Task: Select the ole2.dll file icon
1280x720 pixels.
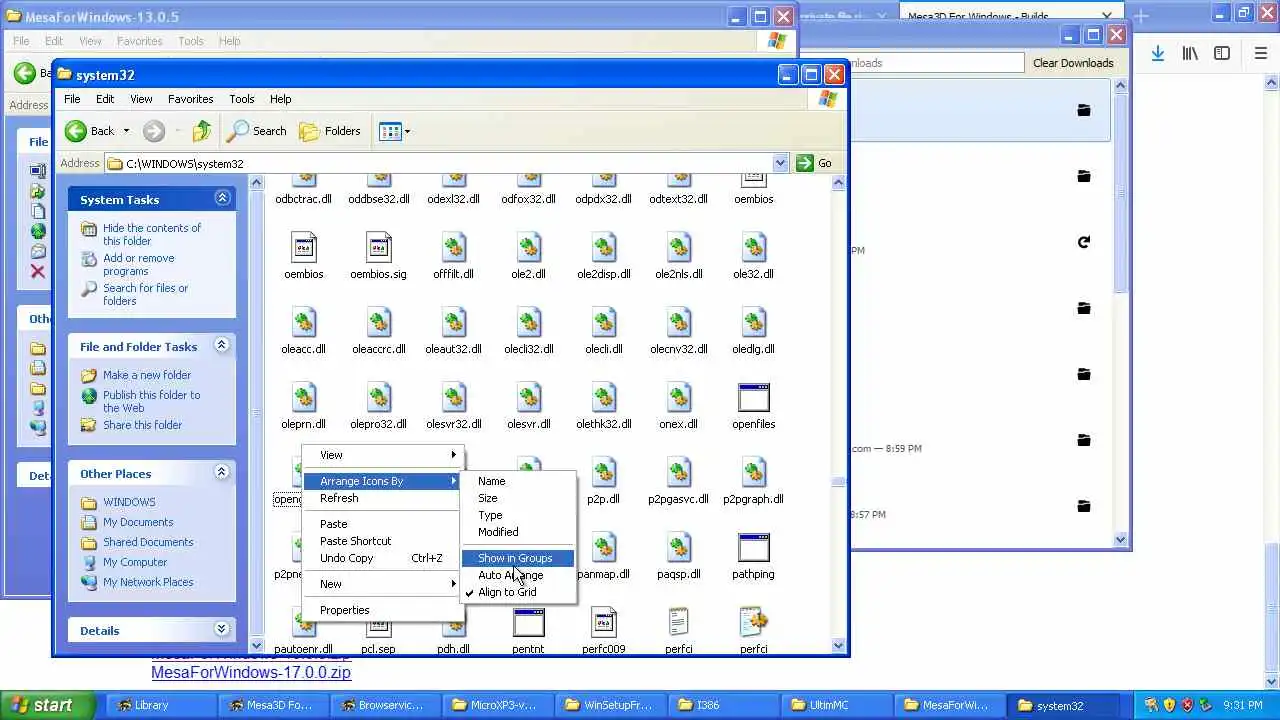Action: [x=528, y=247]
